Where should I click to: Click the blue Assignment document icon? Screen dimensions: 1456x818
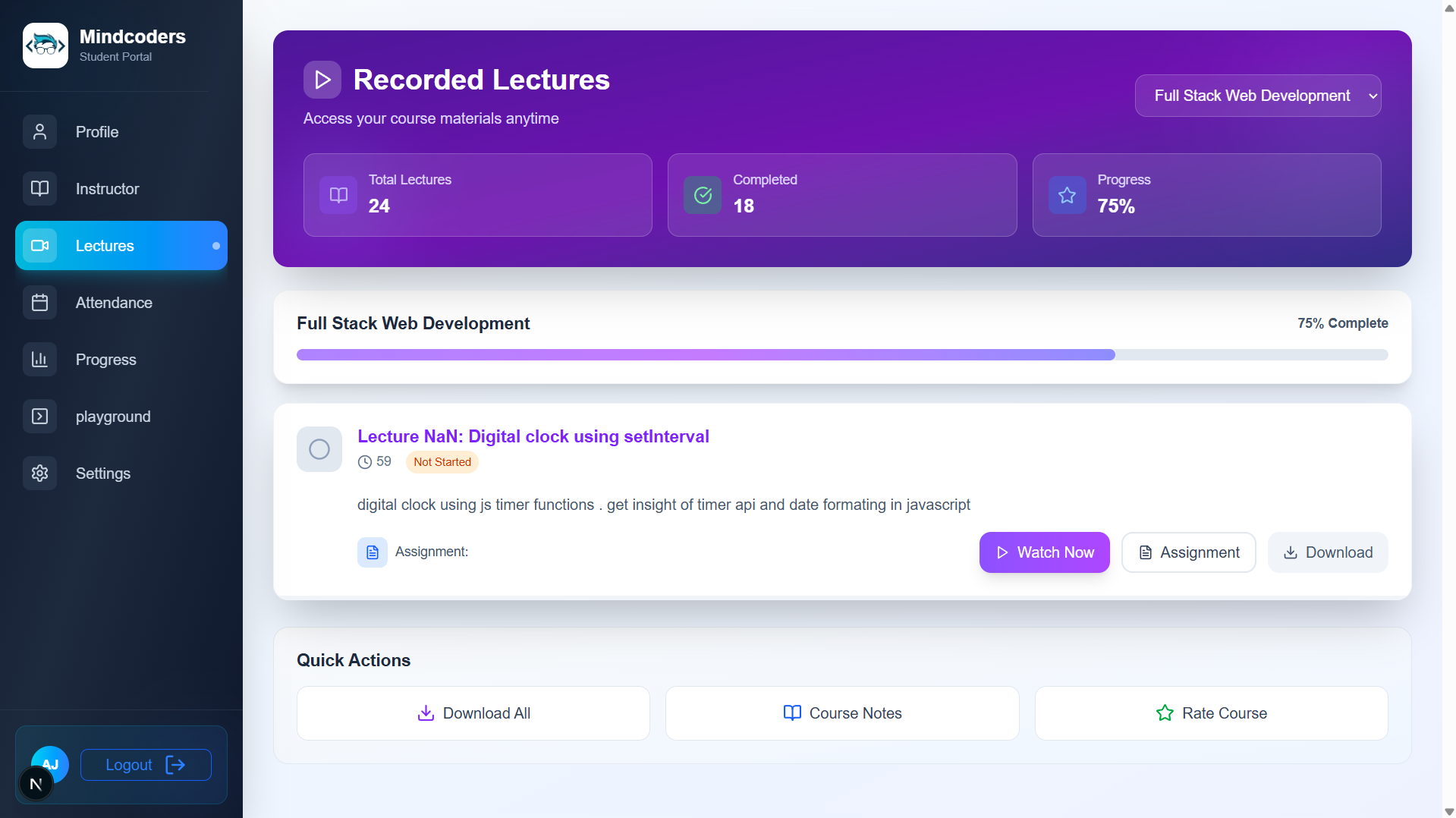[x=372, y=552]
